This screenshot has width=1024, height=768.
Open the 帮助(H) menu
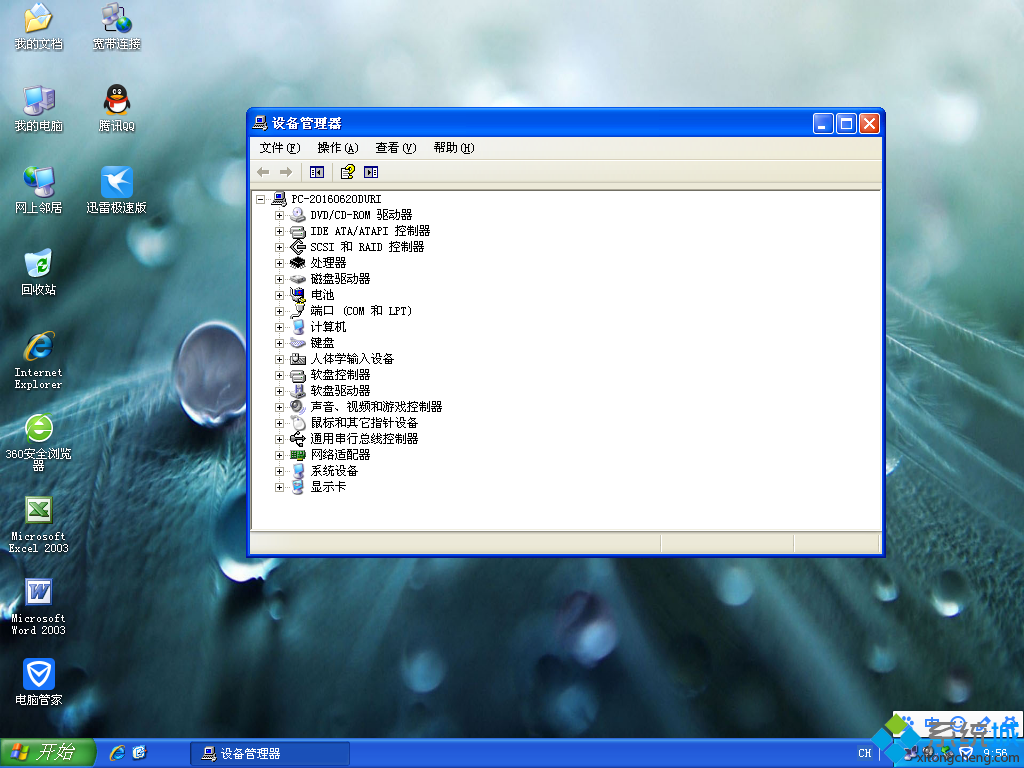point(454,148)
